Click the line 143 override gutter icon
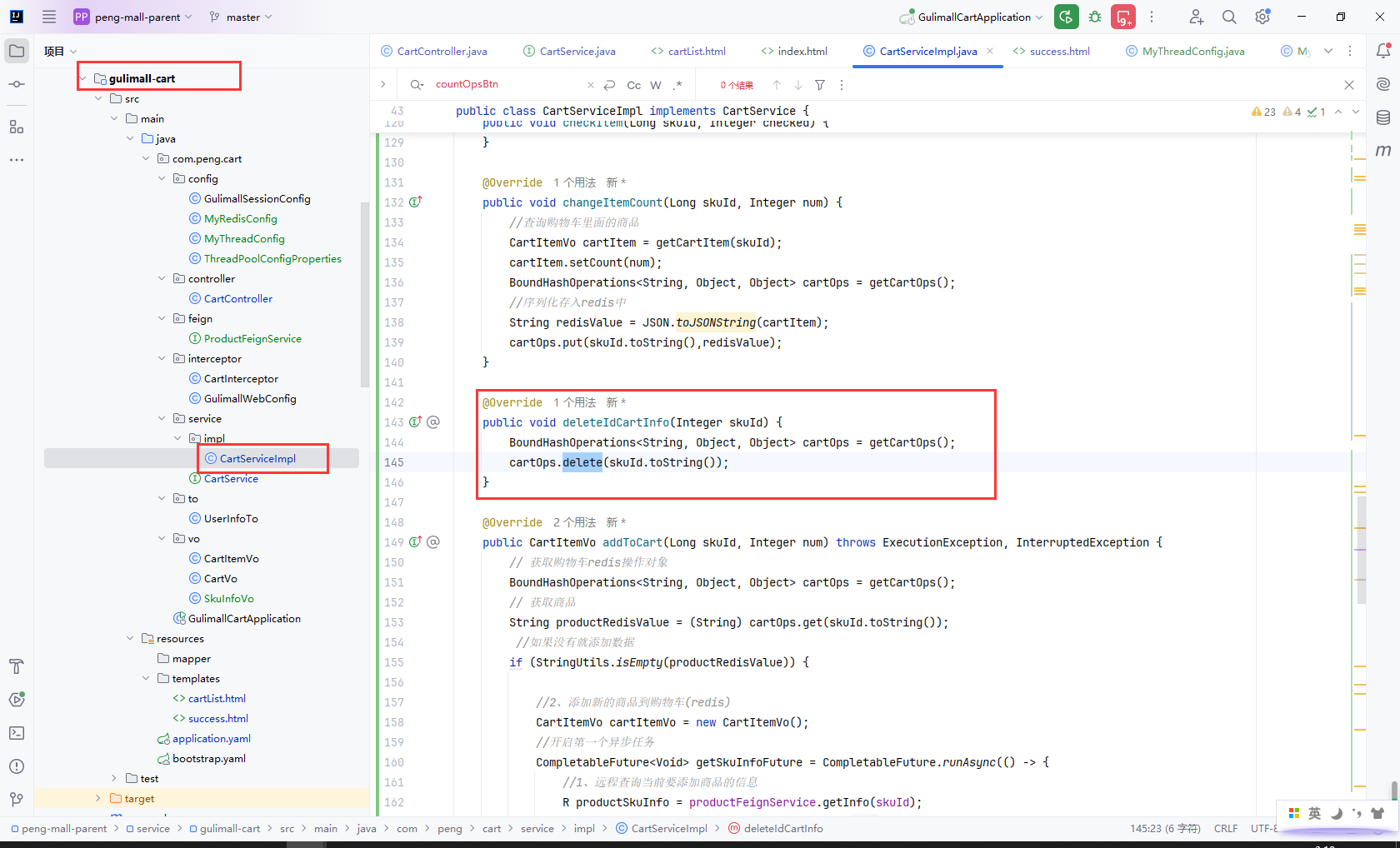 pos(415,422)
